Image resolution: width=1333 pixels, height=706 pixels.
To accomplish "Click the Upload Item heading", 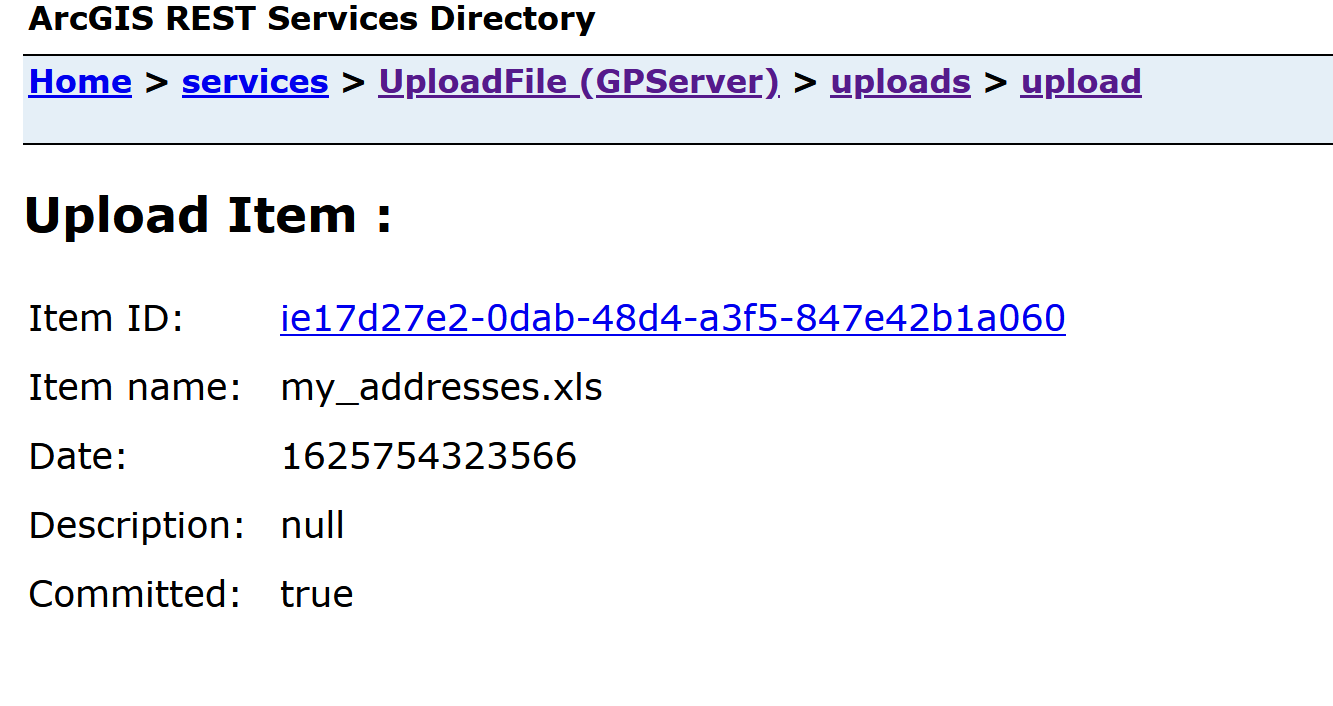I will coord(208,216).
